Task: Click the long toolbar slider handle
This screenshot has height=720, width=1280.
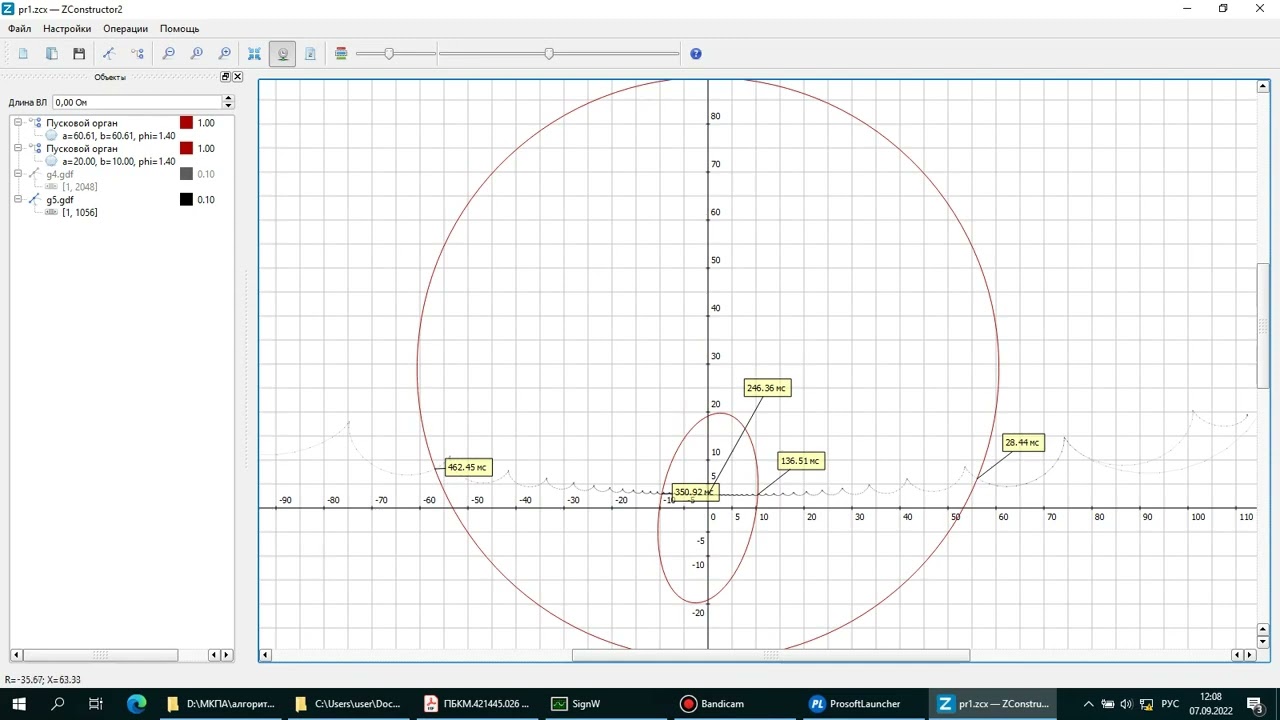Action: (549, 54)
